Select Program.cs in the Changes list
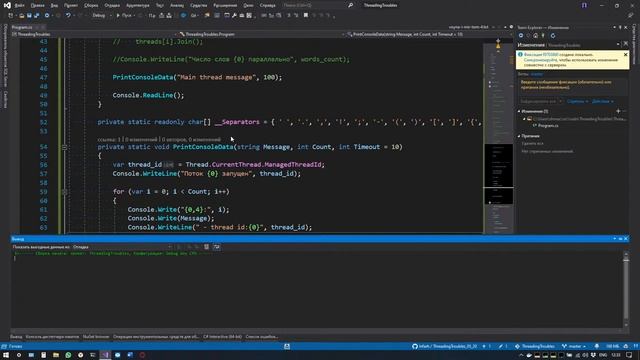This screenshot has width=640, height=360. pos(548,126)
